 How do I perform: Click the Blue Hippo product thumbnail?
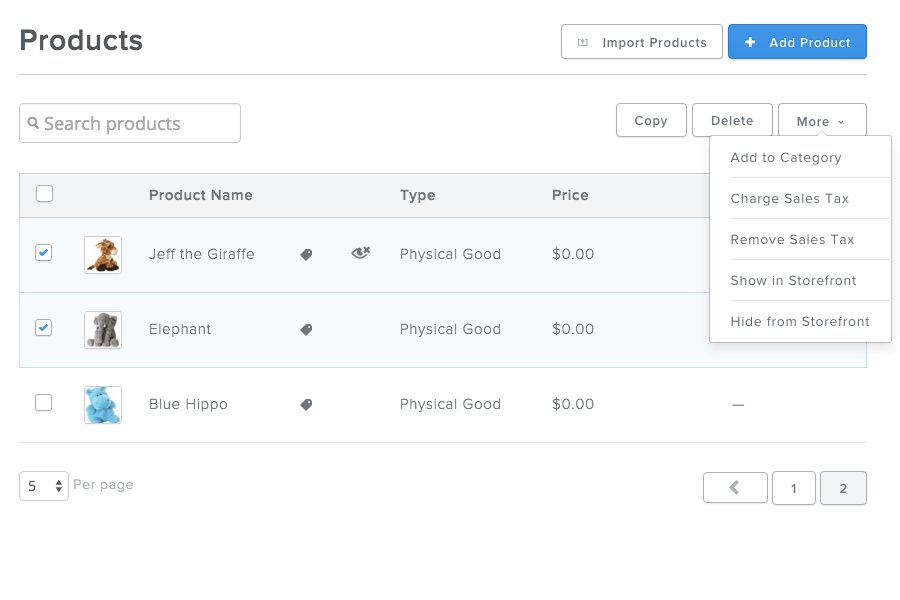pos(103,404)
